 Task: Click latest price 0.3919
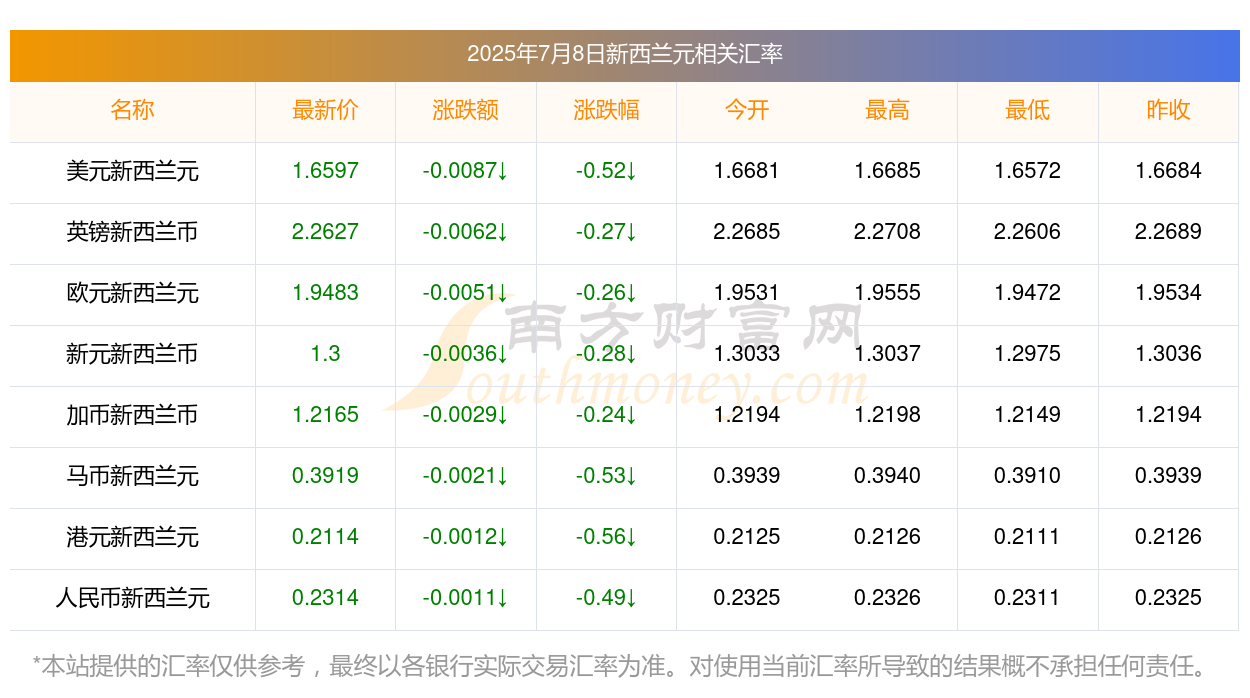tap(325, 476)
